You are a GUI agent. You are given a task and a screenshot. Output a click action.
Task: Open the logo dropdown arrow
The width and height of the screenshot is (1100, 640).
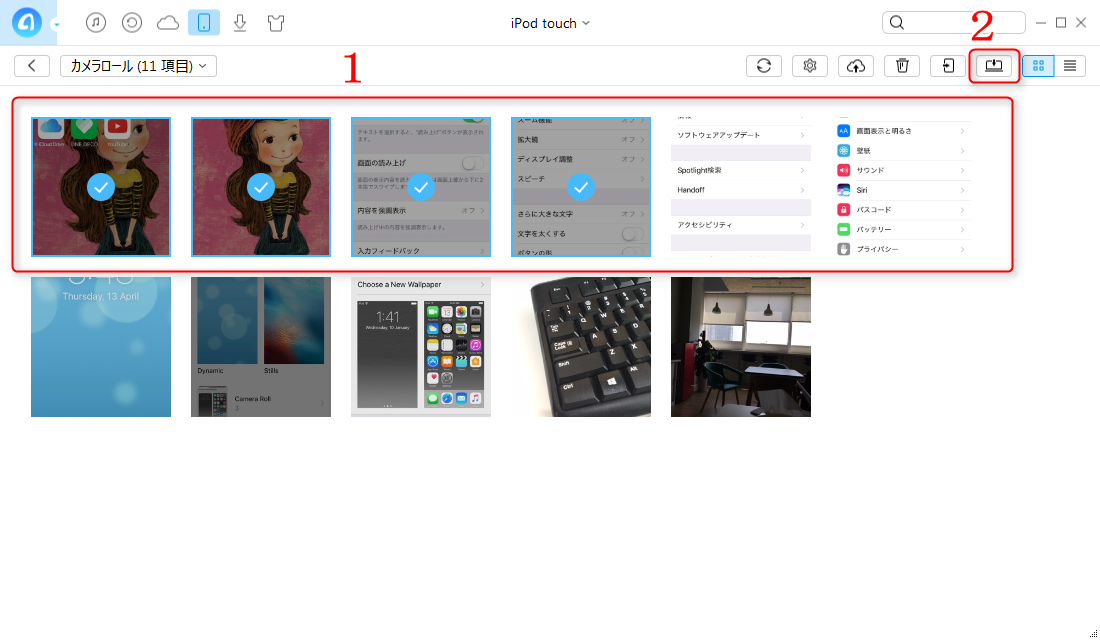[x=56, y=25]
